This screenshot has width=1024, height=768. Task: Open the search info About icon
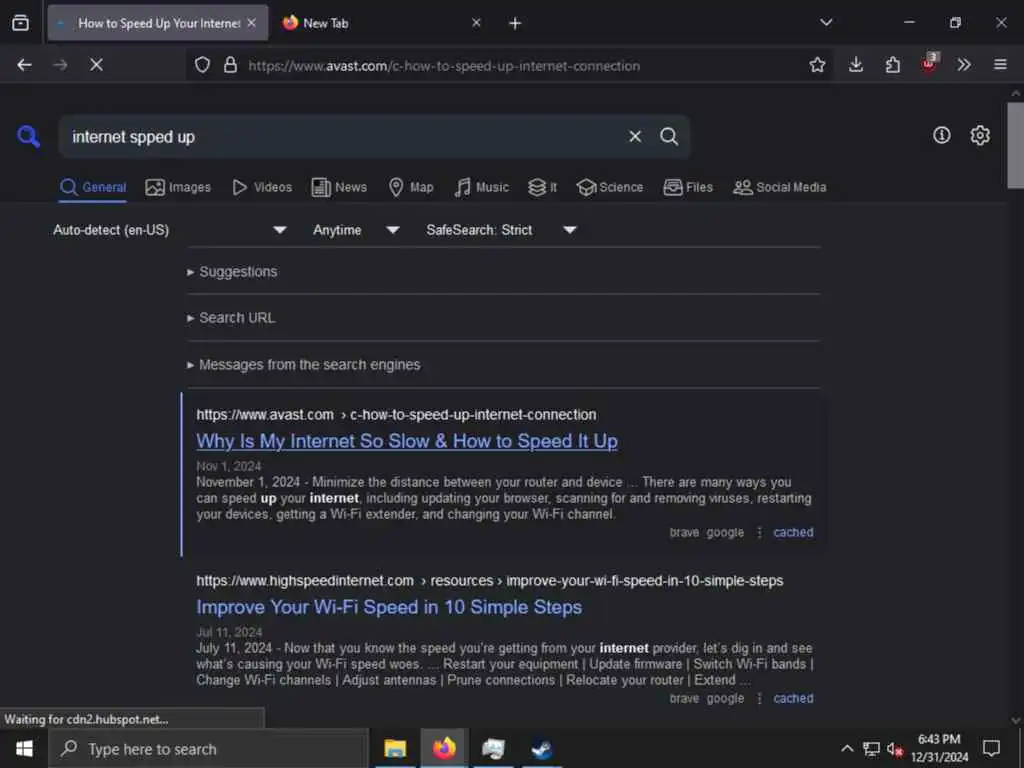(x=941, y=135)
